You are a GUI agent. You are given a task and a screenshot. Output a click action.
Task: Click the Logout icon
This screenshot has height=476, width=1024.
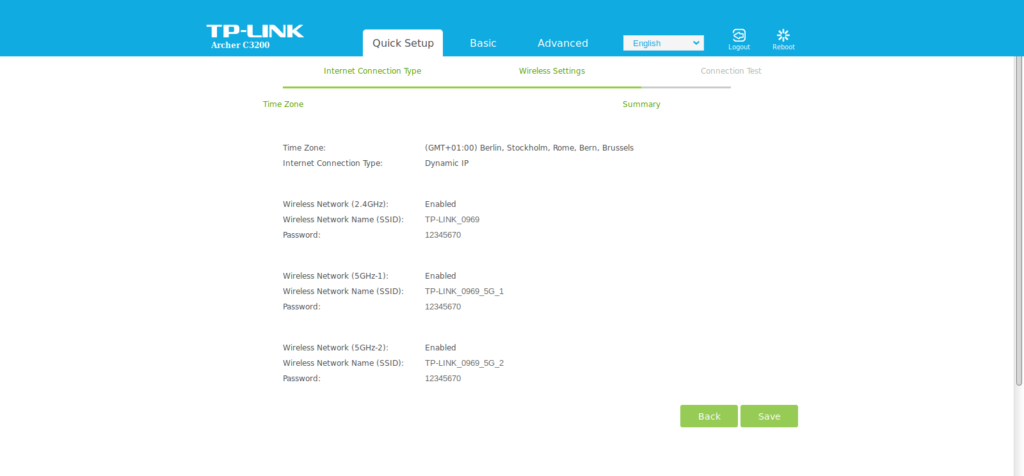[x=738, y=38]
